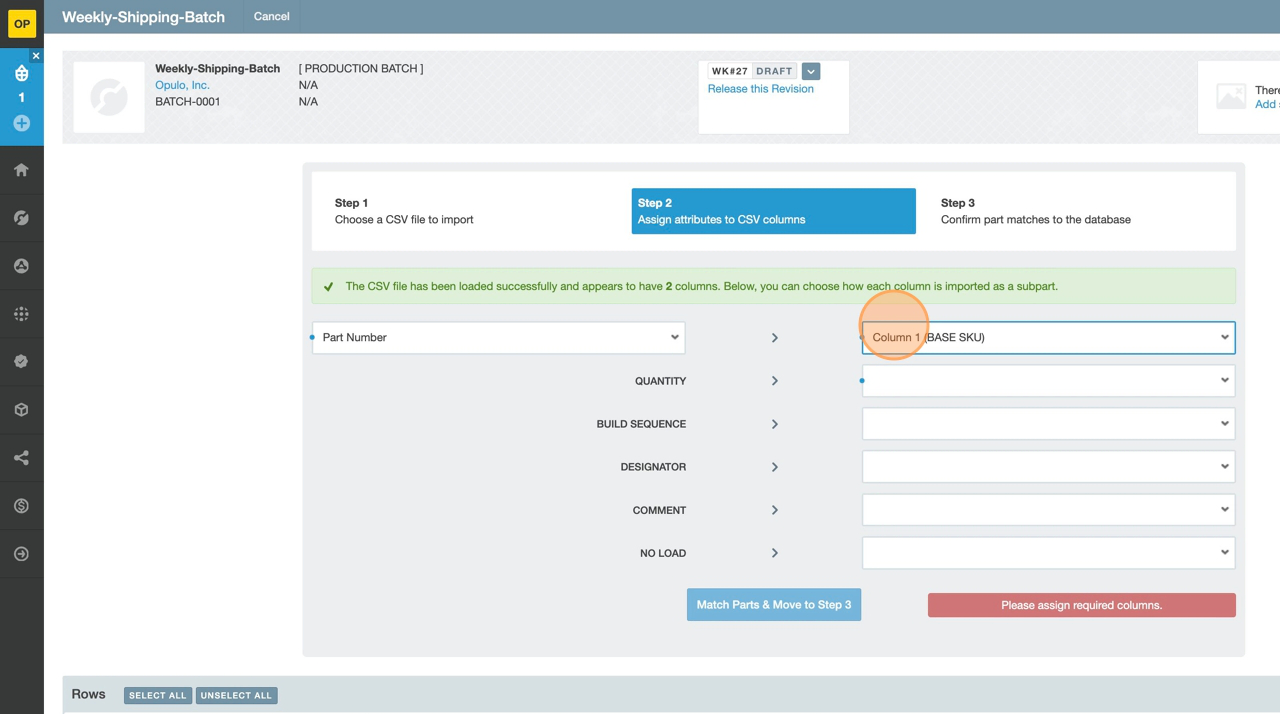Go to Step 1 Choose a CSV file
This screenshot has height=714, width=1280.
point(404,211)
